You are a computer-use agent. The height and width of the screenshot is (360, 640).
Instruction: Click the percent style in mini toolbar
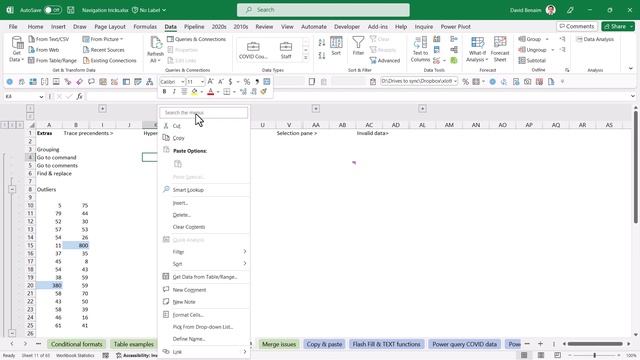pyautogui.click(x=247, y=82)
